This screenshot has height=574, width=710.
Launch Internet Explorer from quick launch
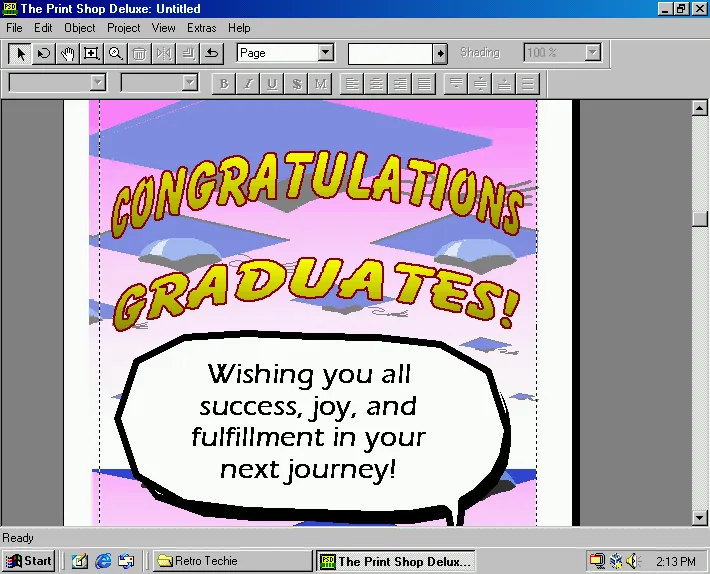coord(103,561)
